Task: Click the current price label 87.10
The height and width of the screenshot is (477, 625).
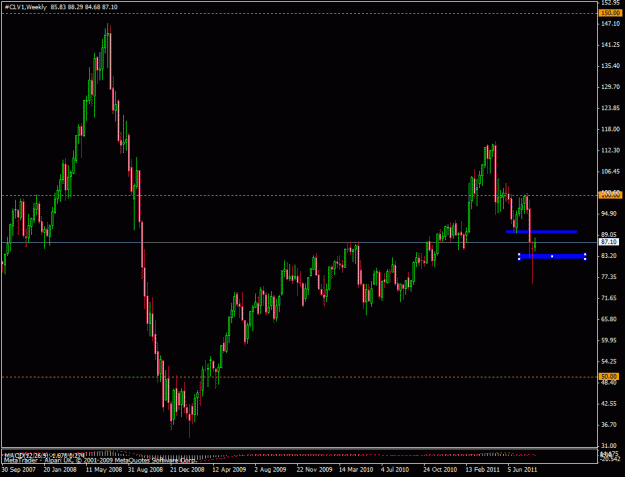Action: click(x=609, y=242)
